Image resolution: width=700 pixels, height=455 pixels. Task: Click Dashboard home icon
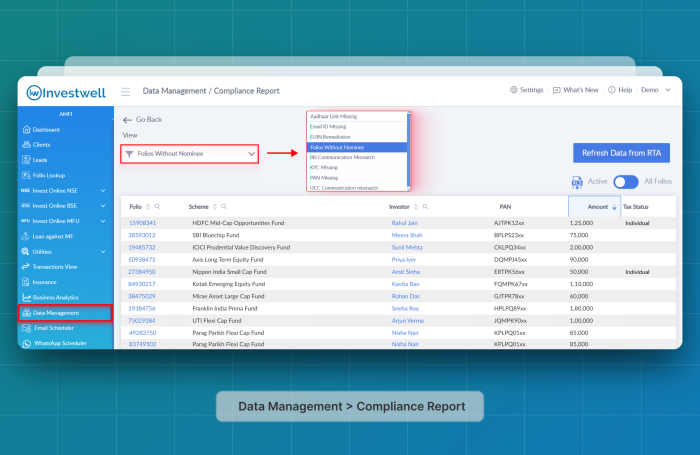coord(26,129)
